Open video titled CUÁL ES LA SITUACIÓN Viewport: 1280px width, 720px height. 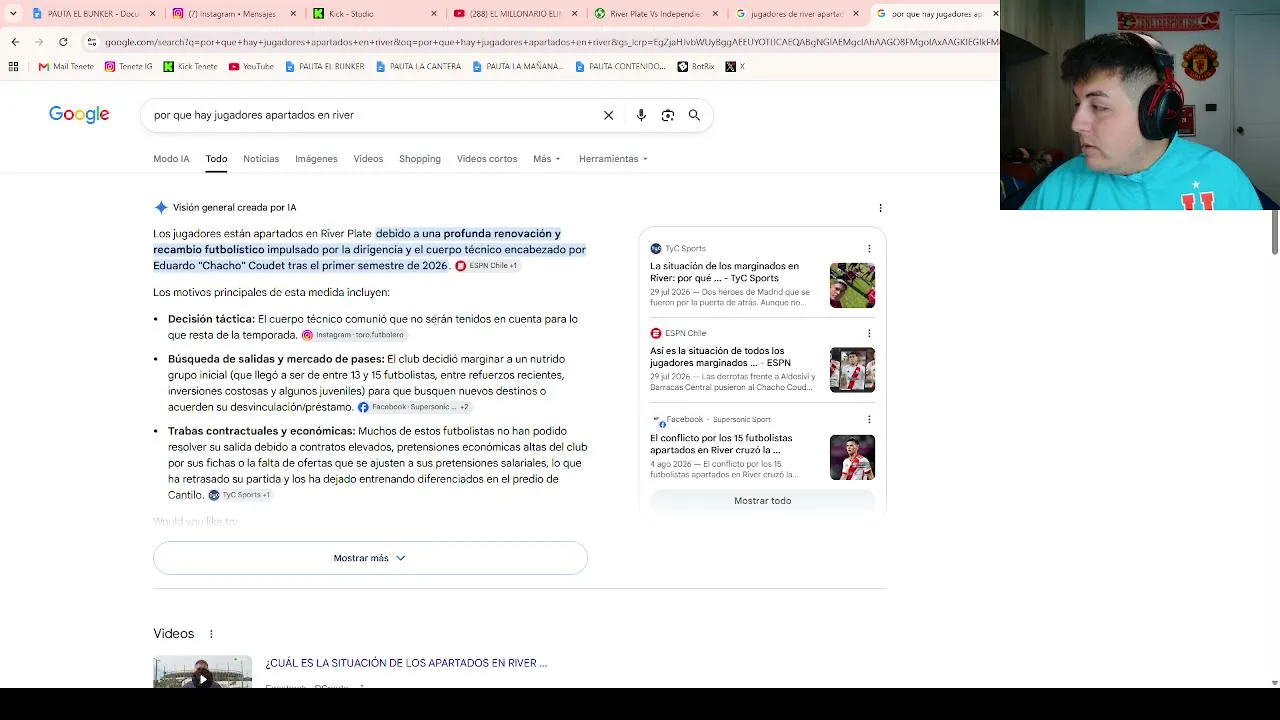tap(406, 663)
